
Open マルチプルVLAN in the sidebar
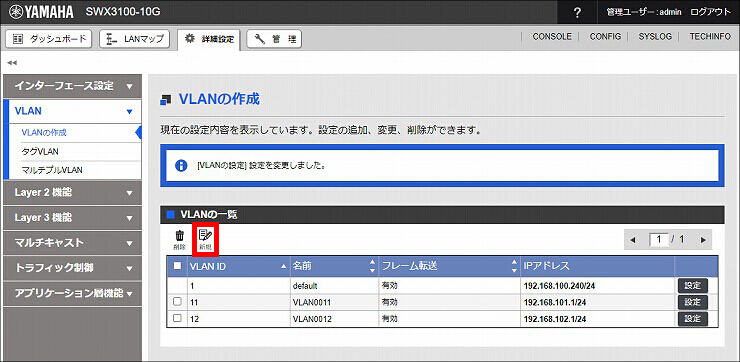52,169
